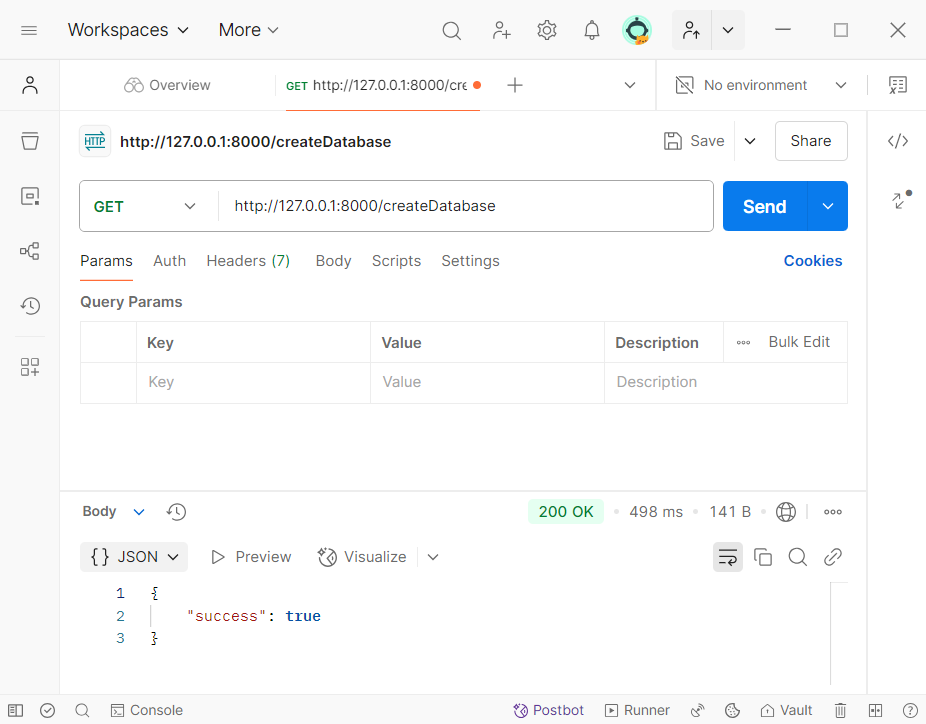Image resolution: width=926 pixels, height=724 pixels.
Task: Toggle two-pane layout icon
Action: click(x=875, y=710)
